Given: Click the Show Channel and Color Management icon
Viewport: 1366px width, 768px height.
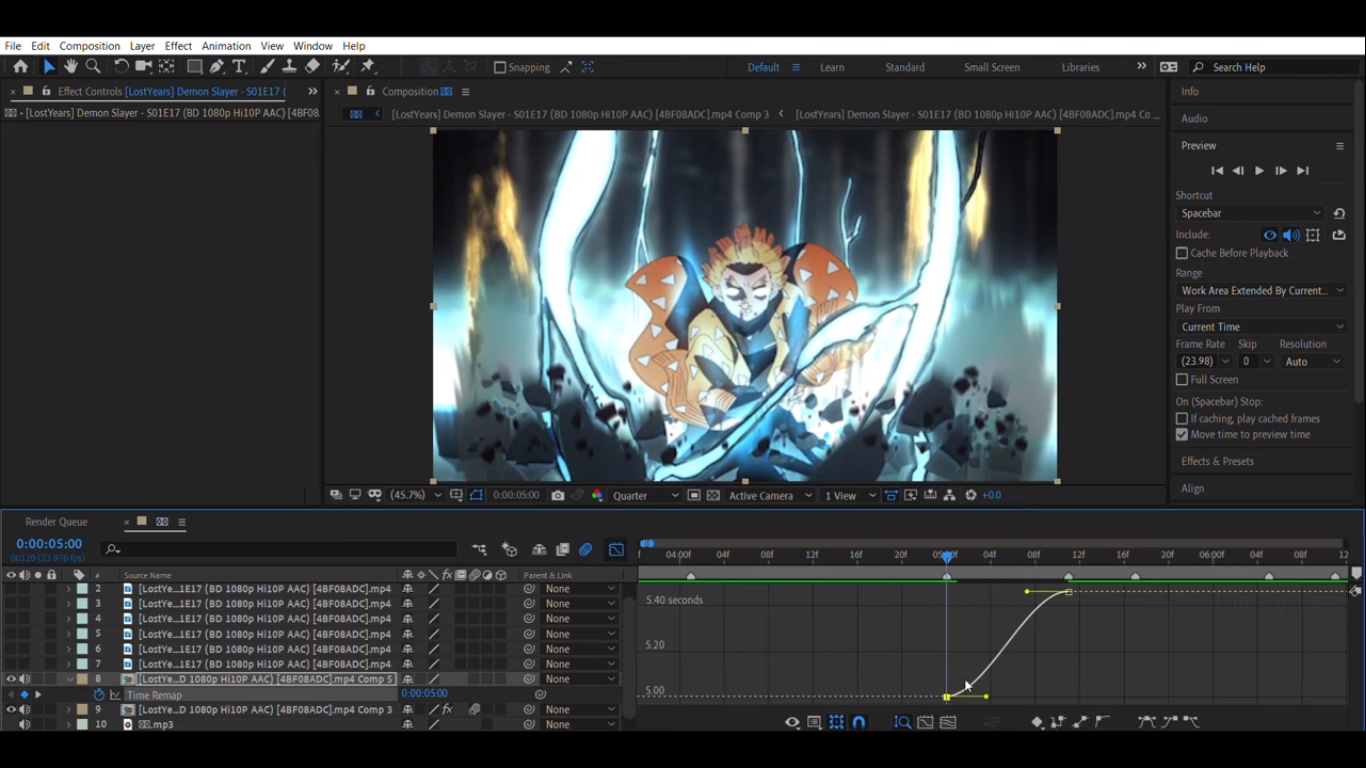Looking at the screenshot, I should [x=597, y=495].
